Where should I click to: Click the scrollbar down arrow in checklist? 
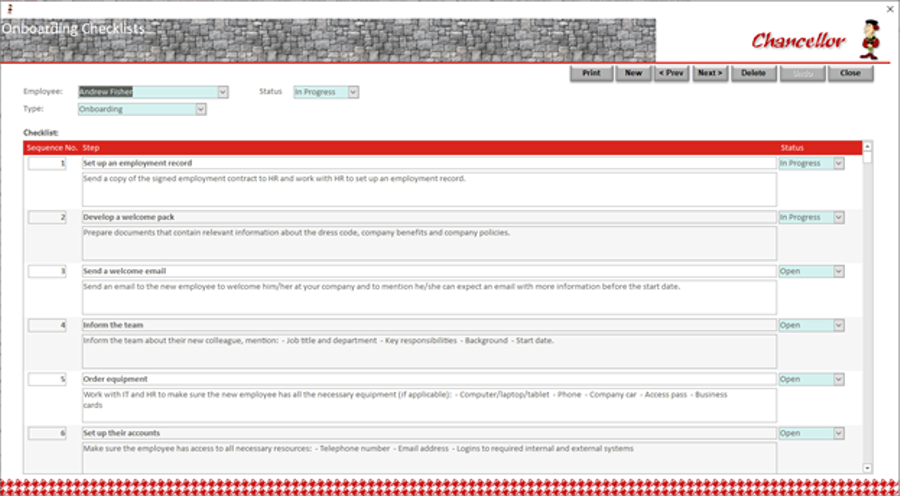pyautogui.click(x=867, y=468)
